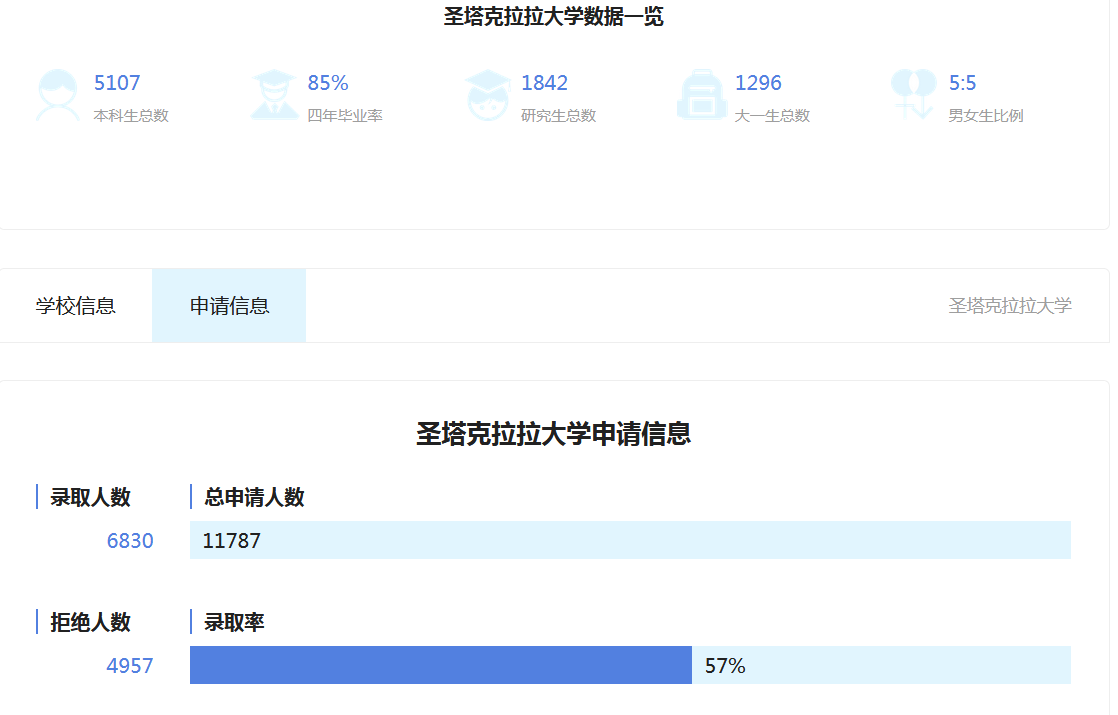The height and width of the screenshot is (715, 1118).
Task: Click the 圣塔克拉拉大学数据一览 title
Action: coord(554,16)
